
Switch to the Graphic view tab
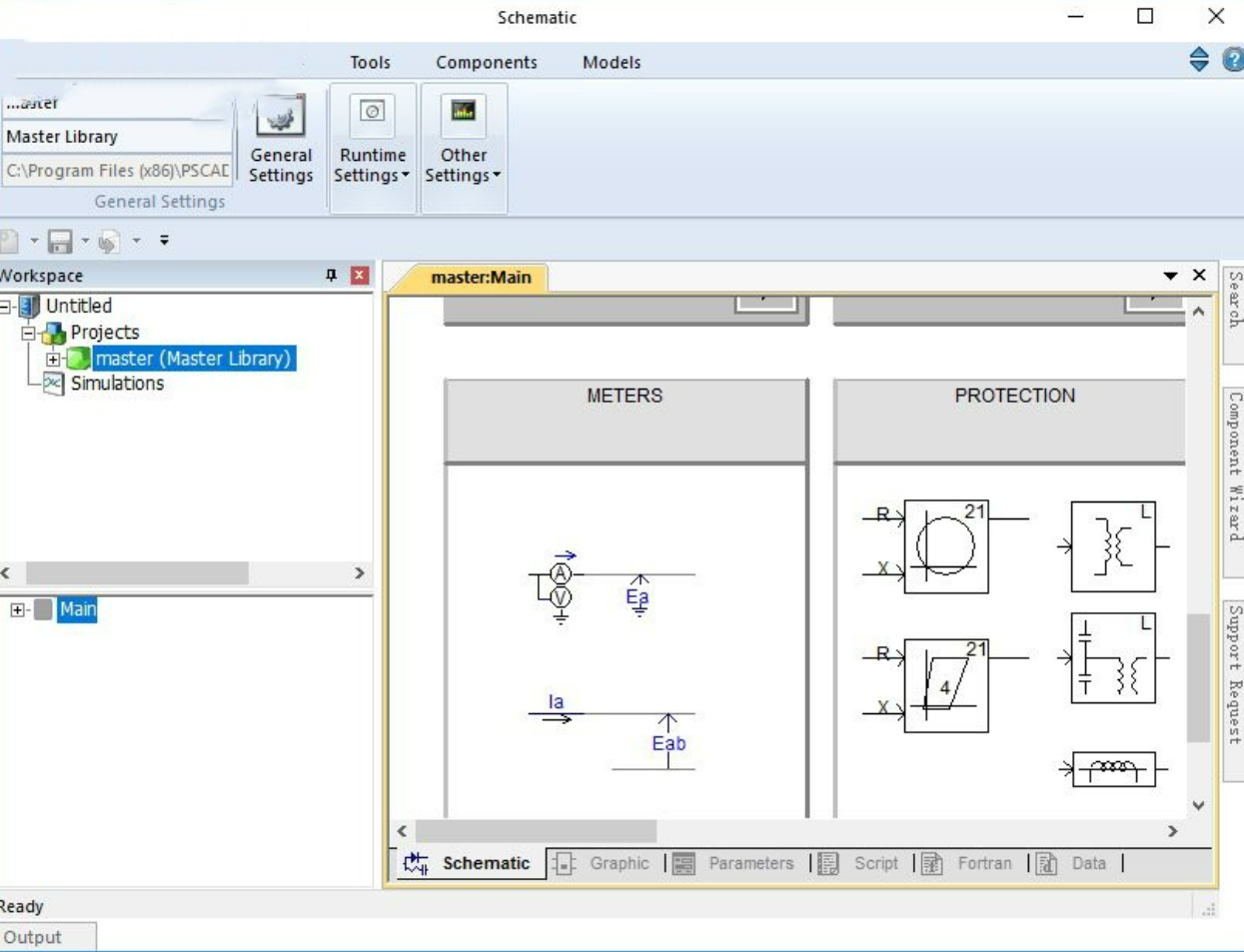603,863
